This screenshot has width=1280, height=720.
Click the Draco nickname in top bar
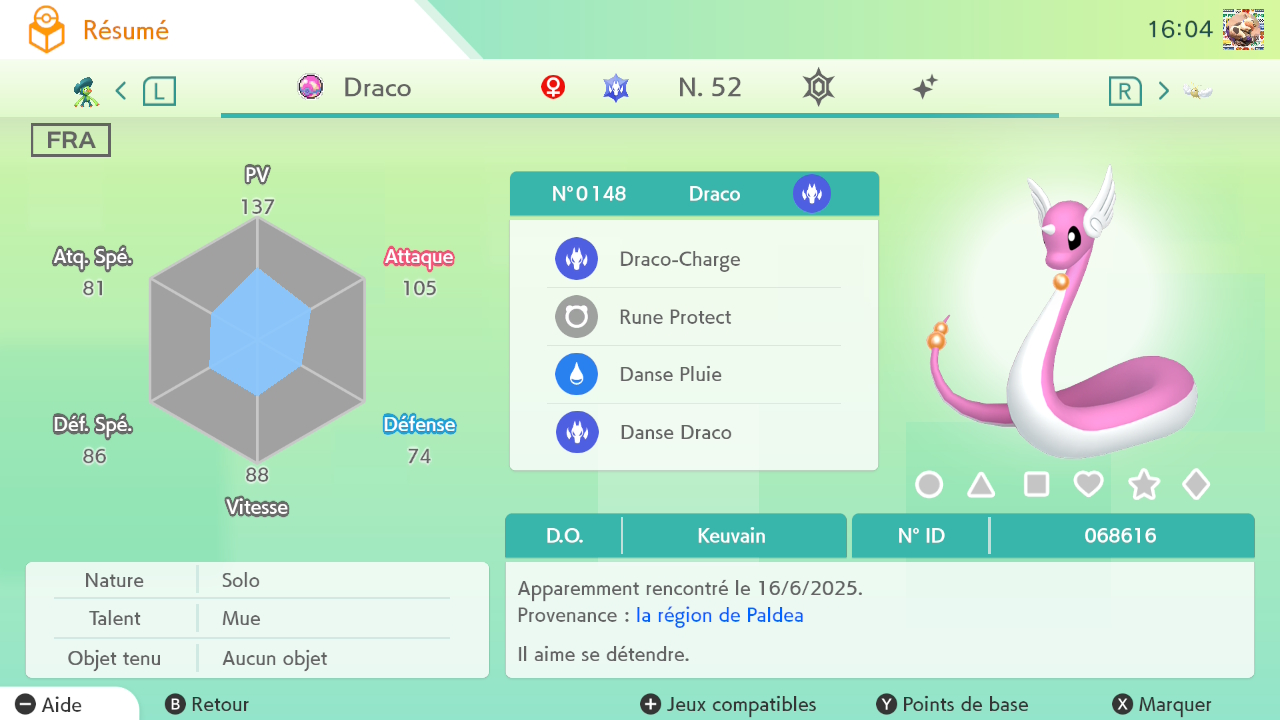[x=377, y=87]
